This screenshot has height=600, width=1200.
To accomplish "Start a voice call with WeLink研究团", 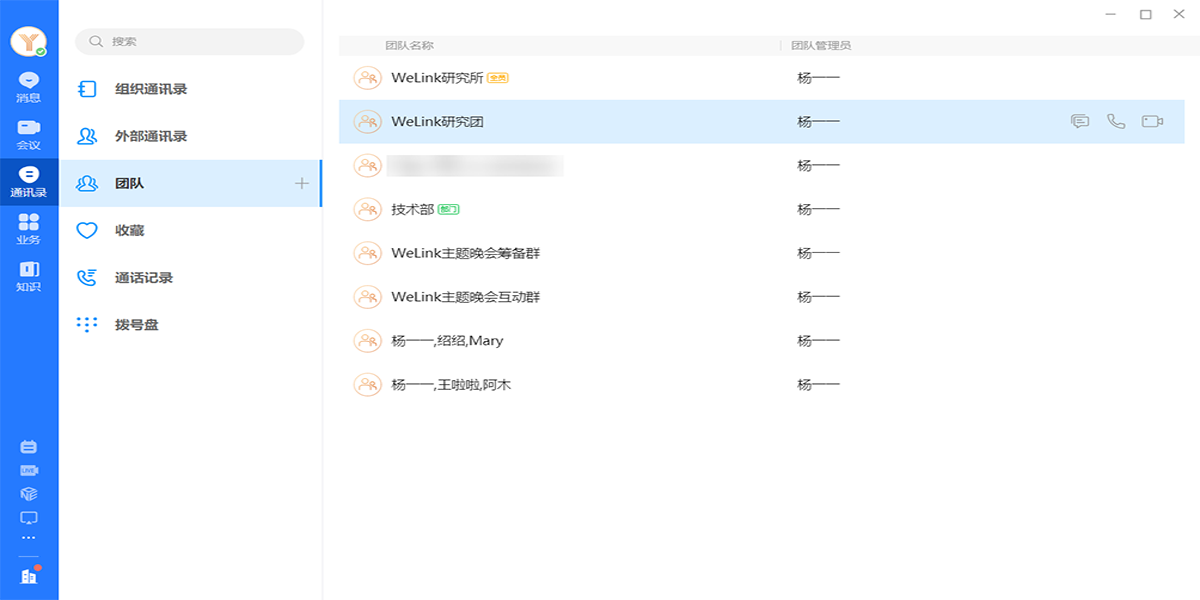I will [x=1116, y=121].
